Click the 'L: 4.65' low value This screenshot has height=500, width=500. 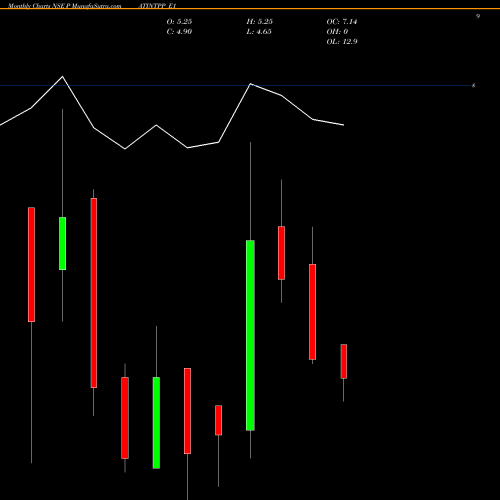click(x=259, y=32)
